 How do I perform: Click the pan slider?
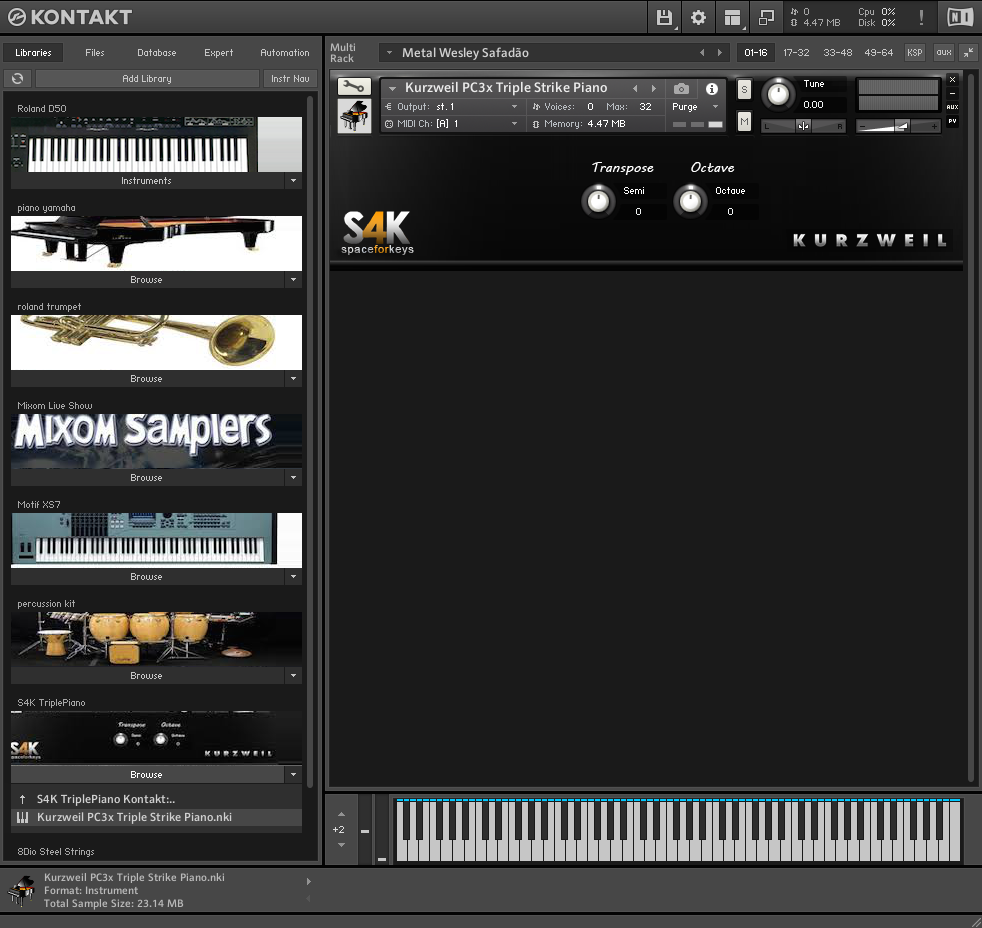click(804, 126)
